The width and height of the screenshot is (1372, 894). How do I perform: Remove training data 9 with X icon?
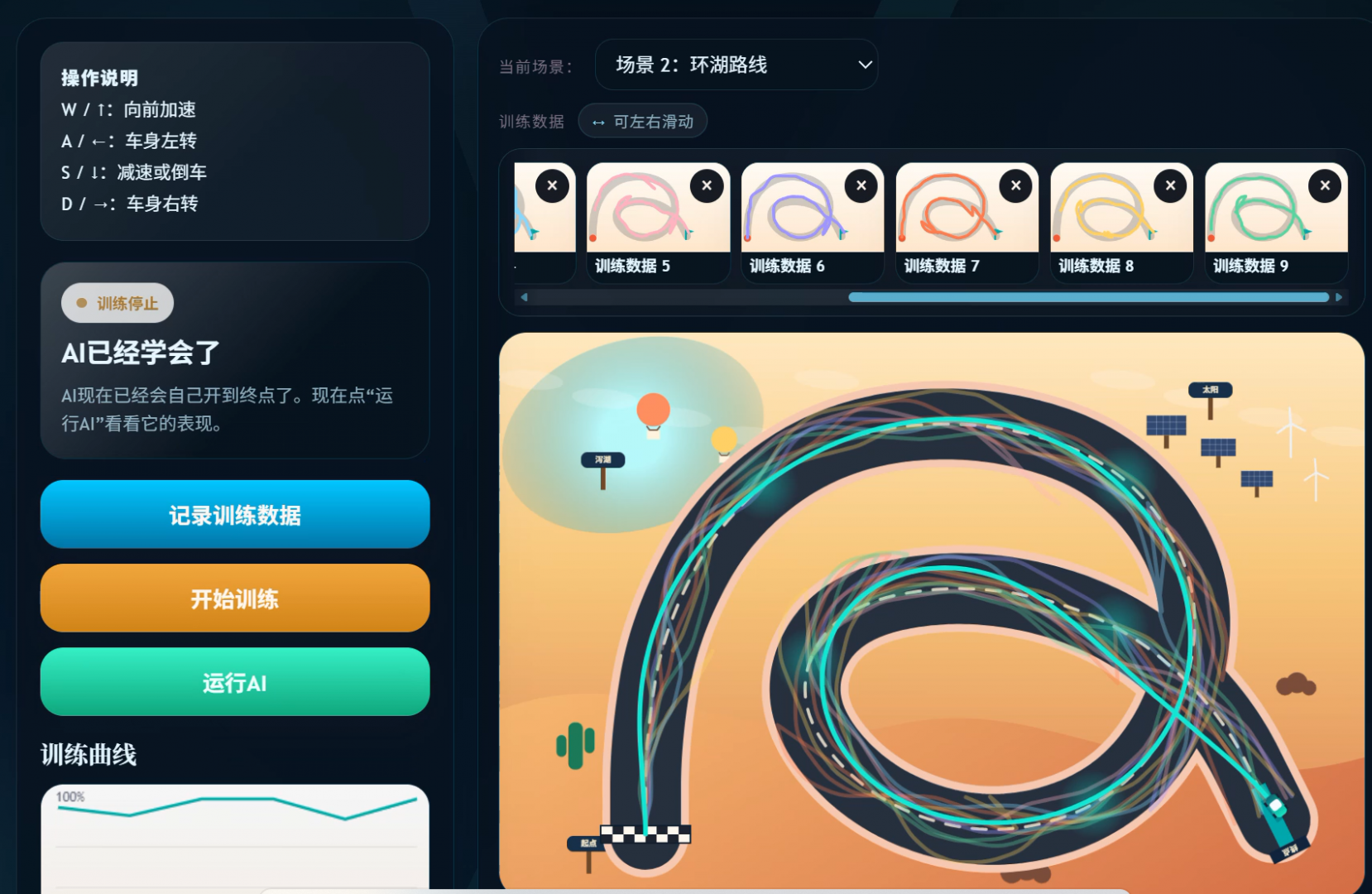tap(1326, 185)
